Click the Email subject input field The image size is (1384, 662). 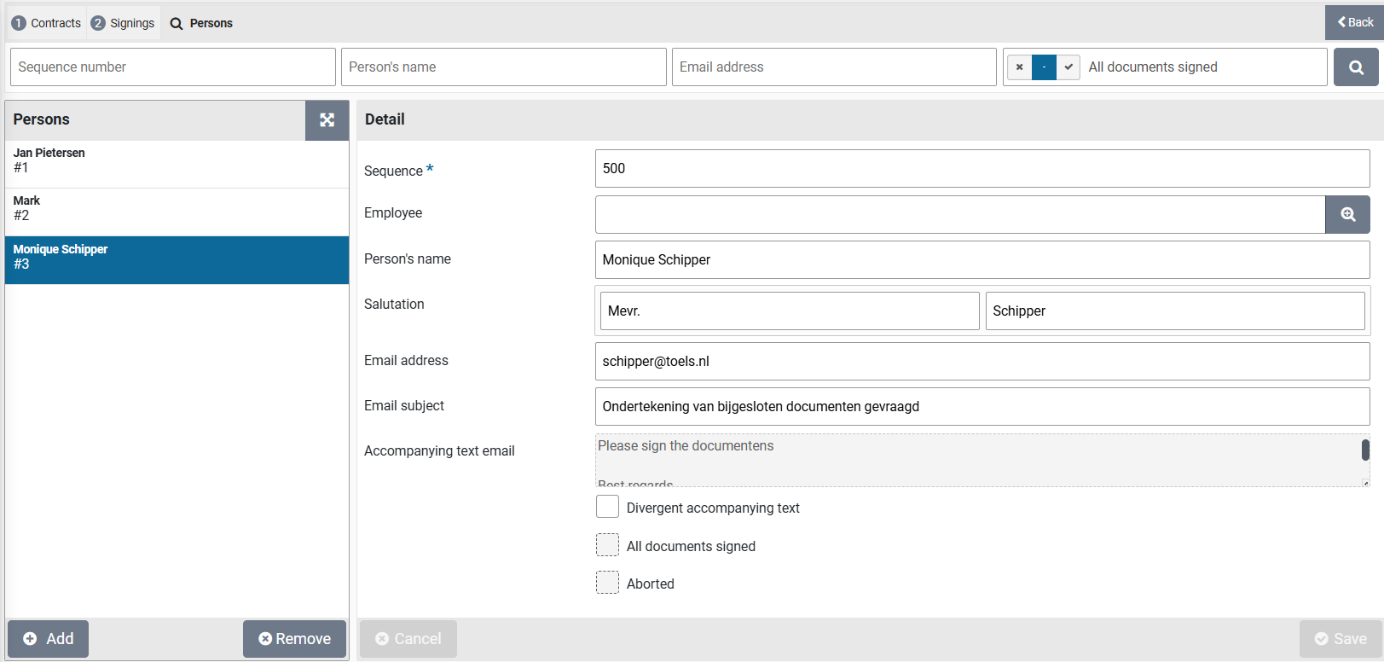981,406
